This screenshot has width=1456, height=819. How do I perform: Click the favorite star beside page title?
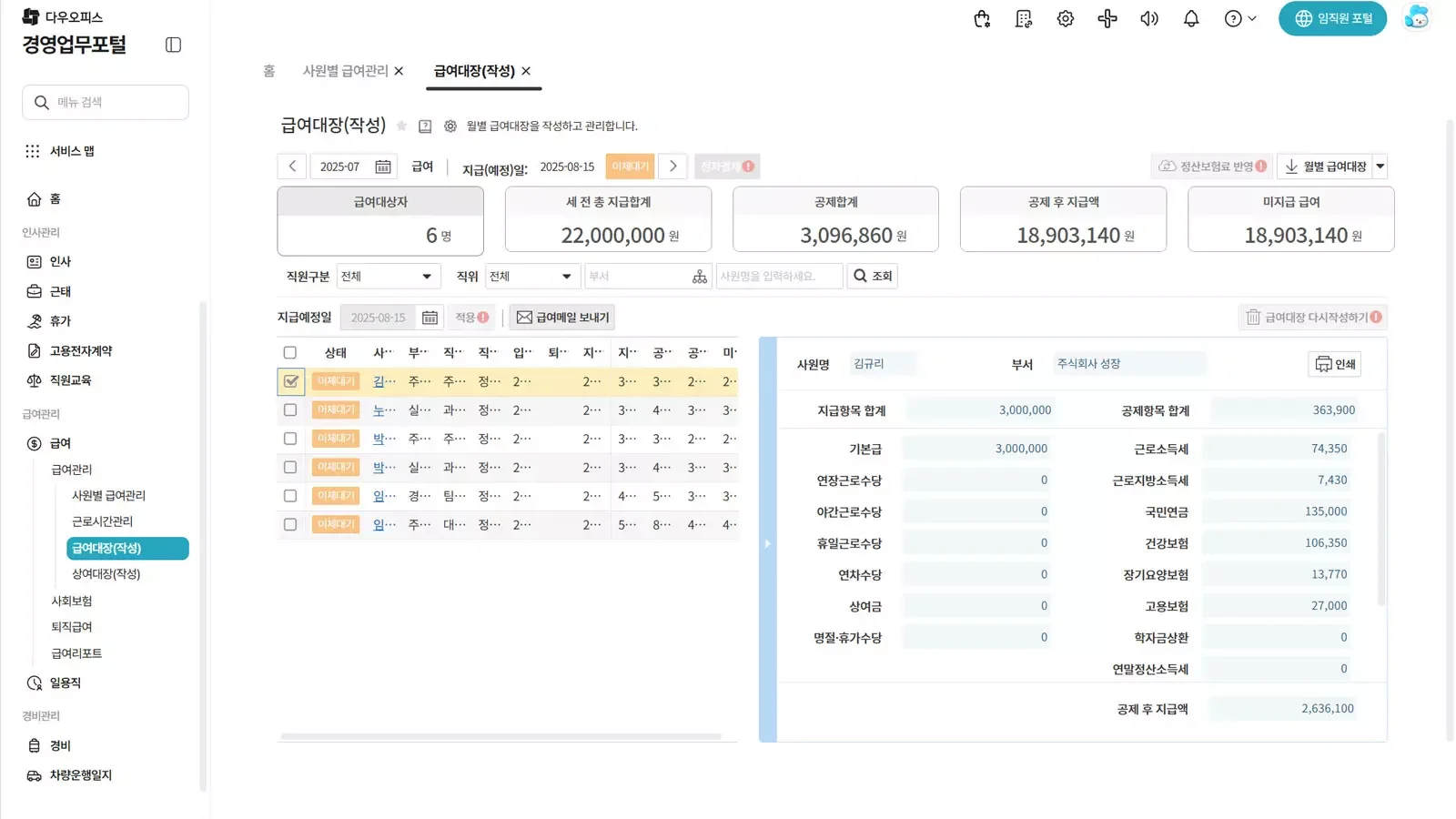(x=401, y=126)
